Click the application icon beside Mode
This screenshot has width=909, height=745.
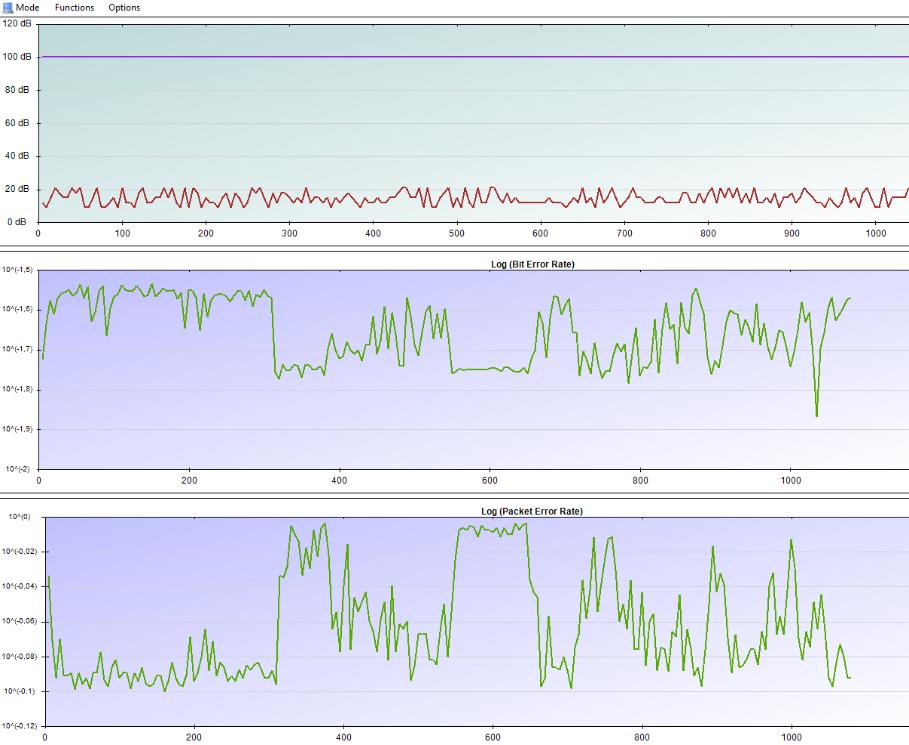[x=8, y=8]
